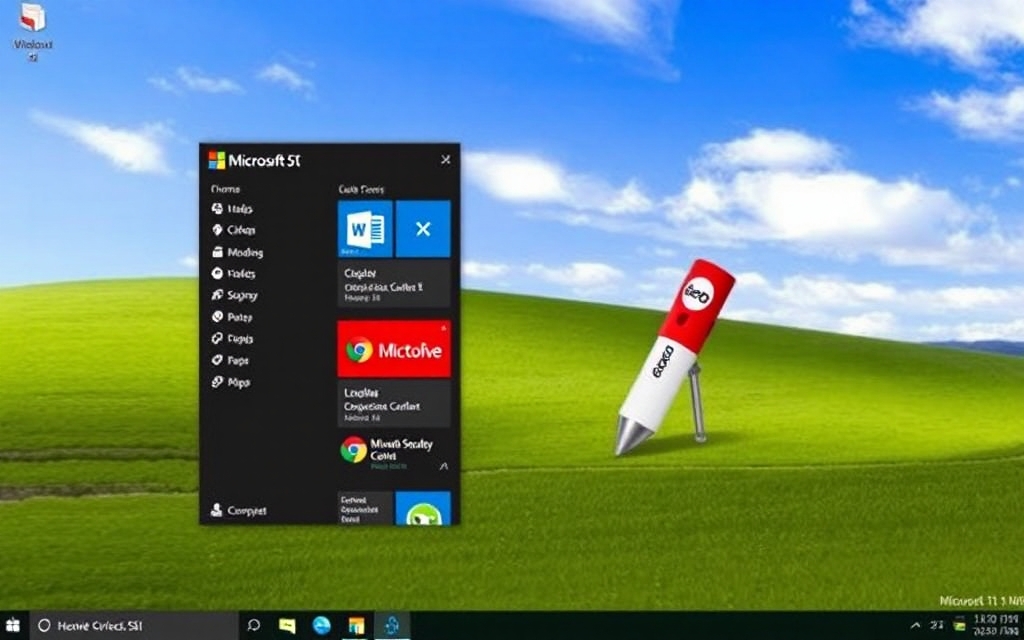Select the dark text tile beside the green tile
This screenshot has height=640, width=1024.
click(365, 508)
